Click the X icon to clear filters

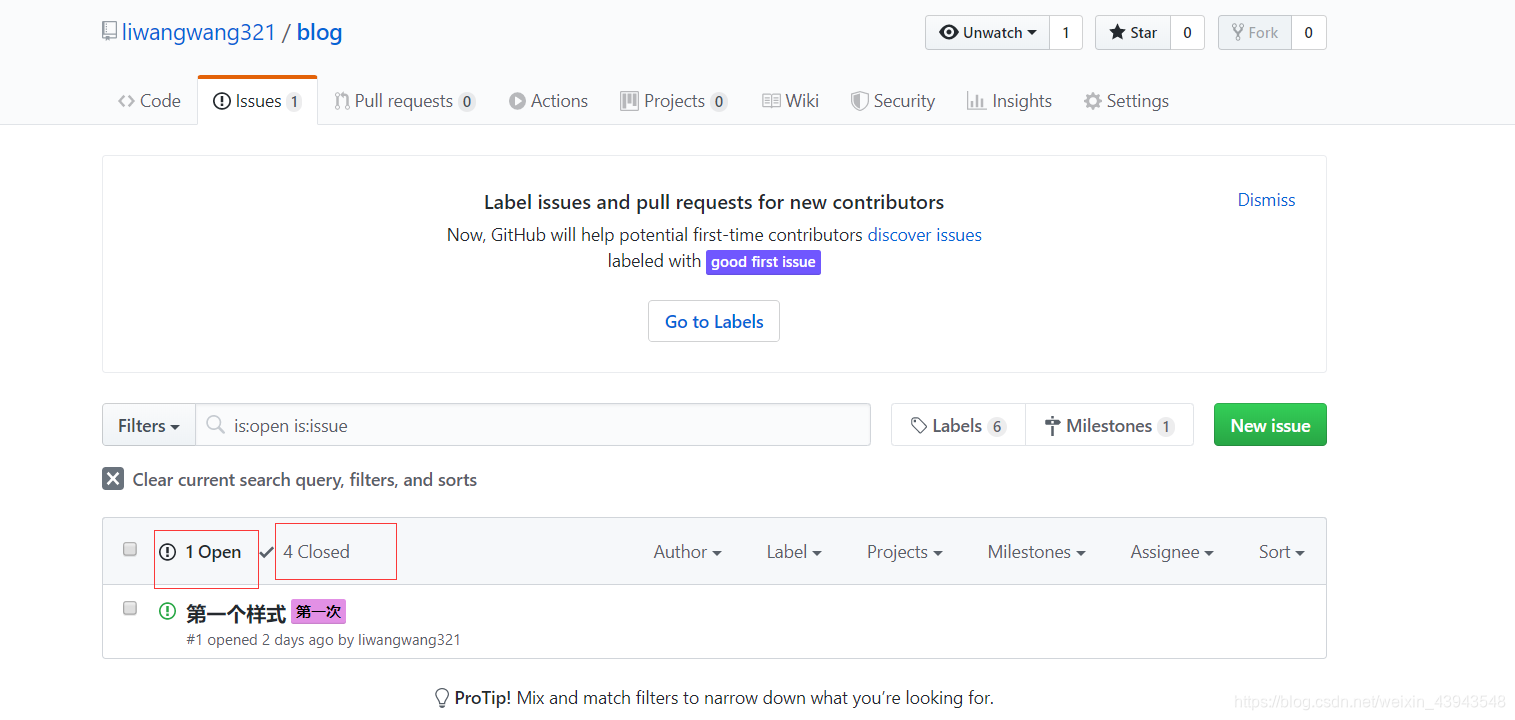(x=113, y=479)
